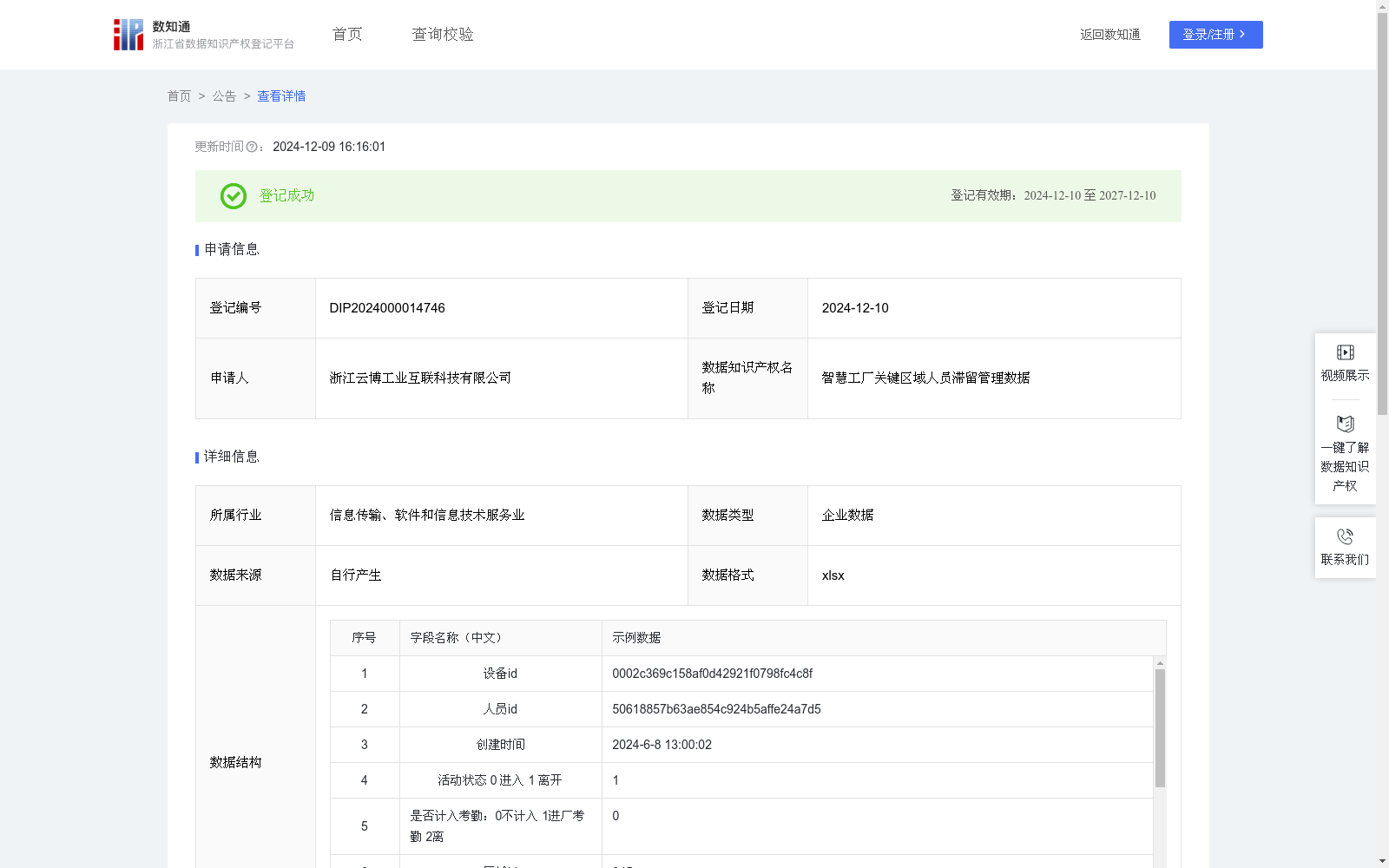The width and height of the screenshot is (1389, 868).
Task: Click the update time 2024-12-09 16:16:01
Action: 329,147
